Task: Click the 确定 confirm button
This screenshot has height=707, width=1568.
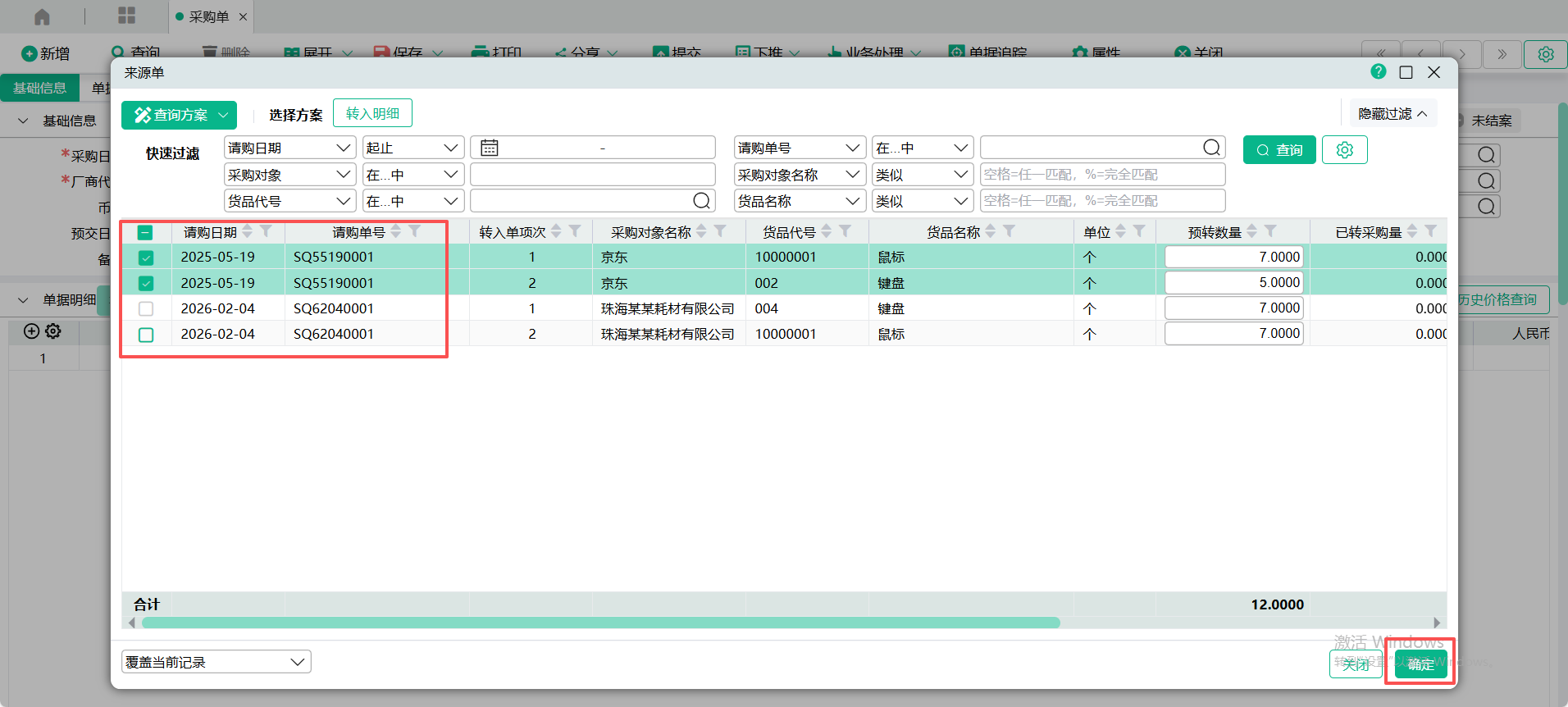Action: [1420, 664]
